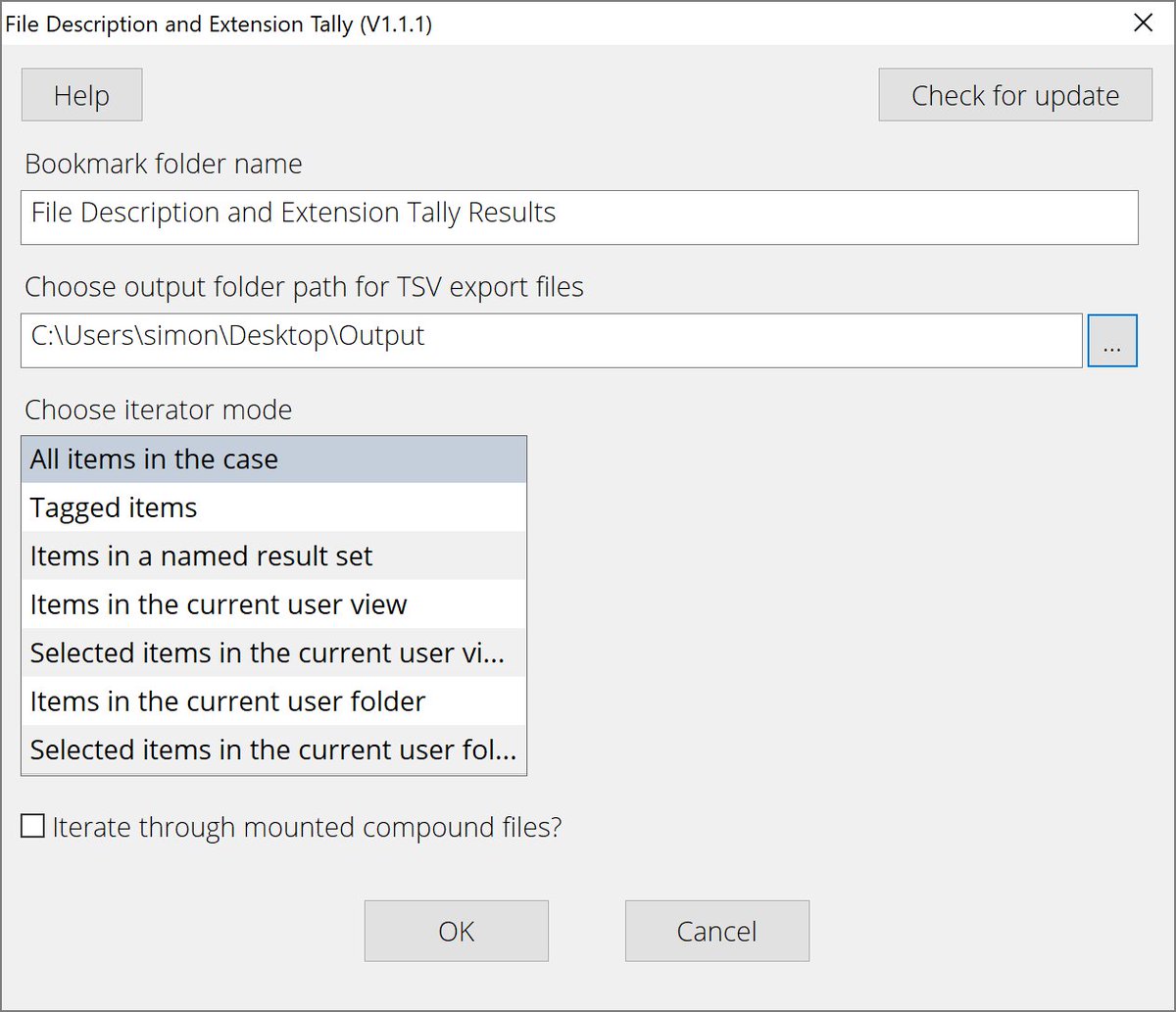The image size is (1176, 1012).
Task: Cancel the tally configuration dialog
Action: pos(716,930)
